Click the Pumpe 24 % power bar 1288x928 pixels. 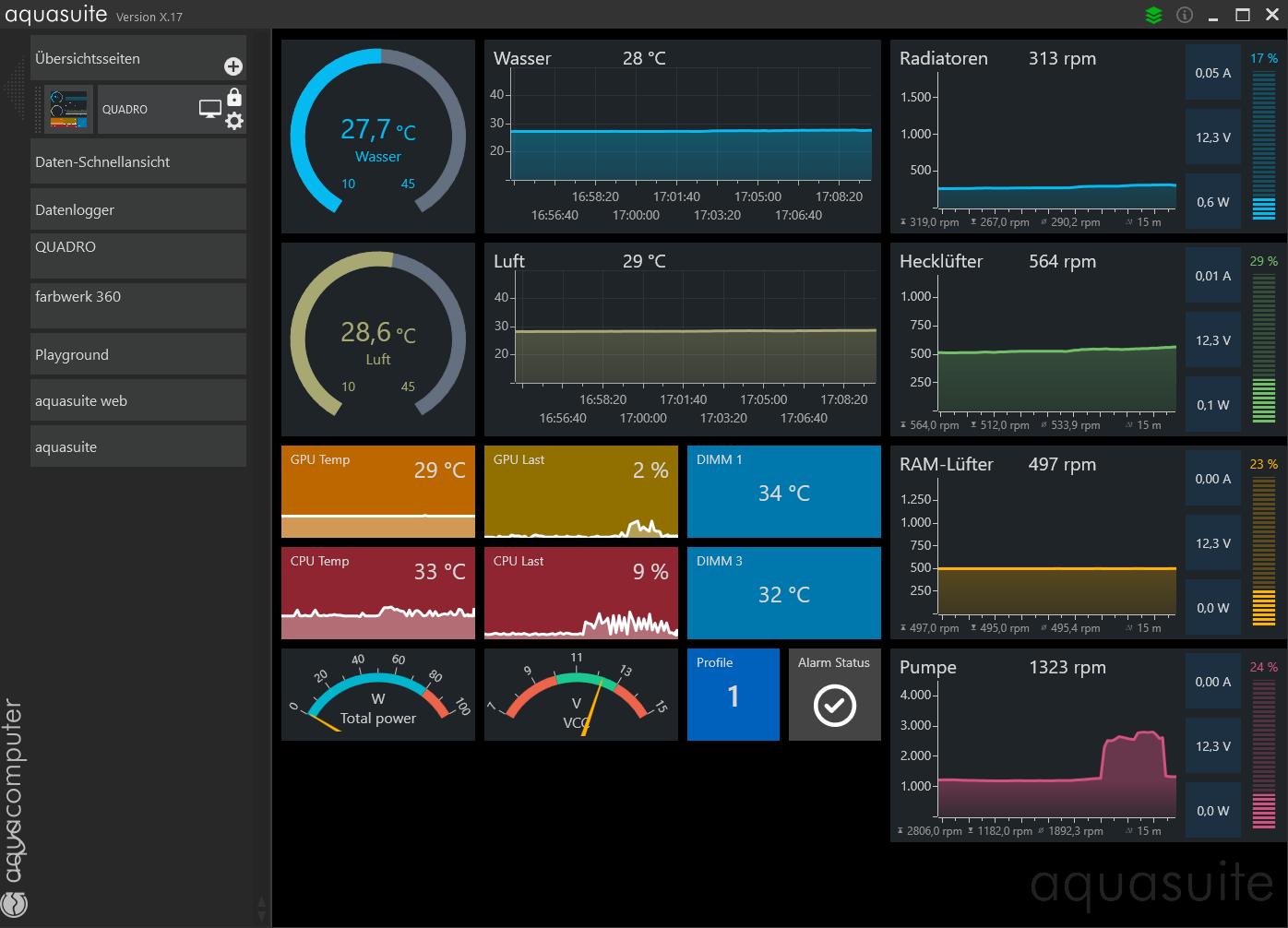tap(1264, 754)
